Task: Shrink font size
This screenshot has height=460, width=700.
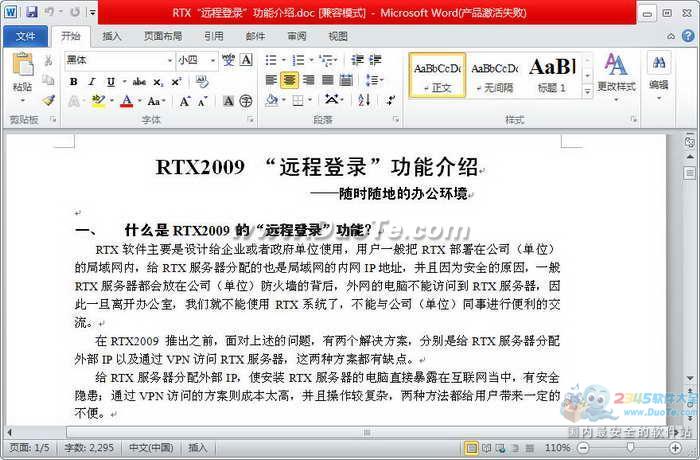Action: [203, 101]
